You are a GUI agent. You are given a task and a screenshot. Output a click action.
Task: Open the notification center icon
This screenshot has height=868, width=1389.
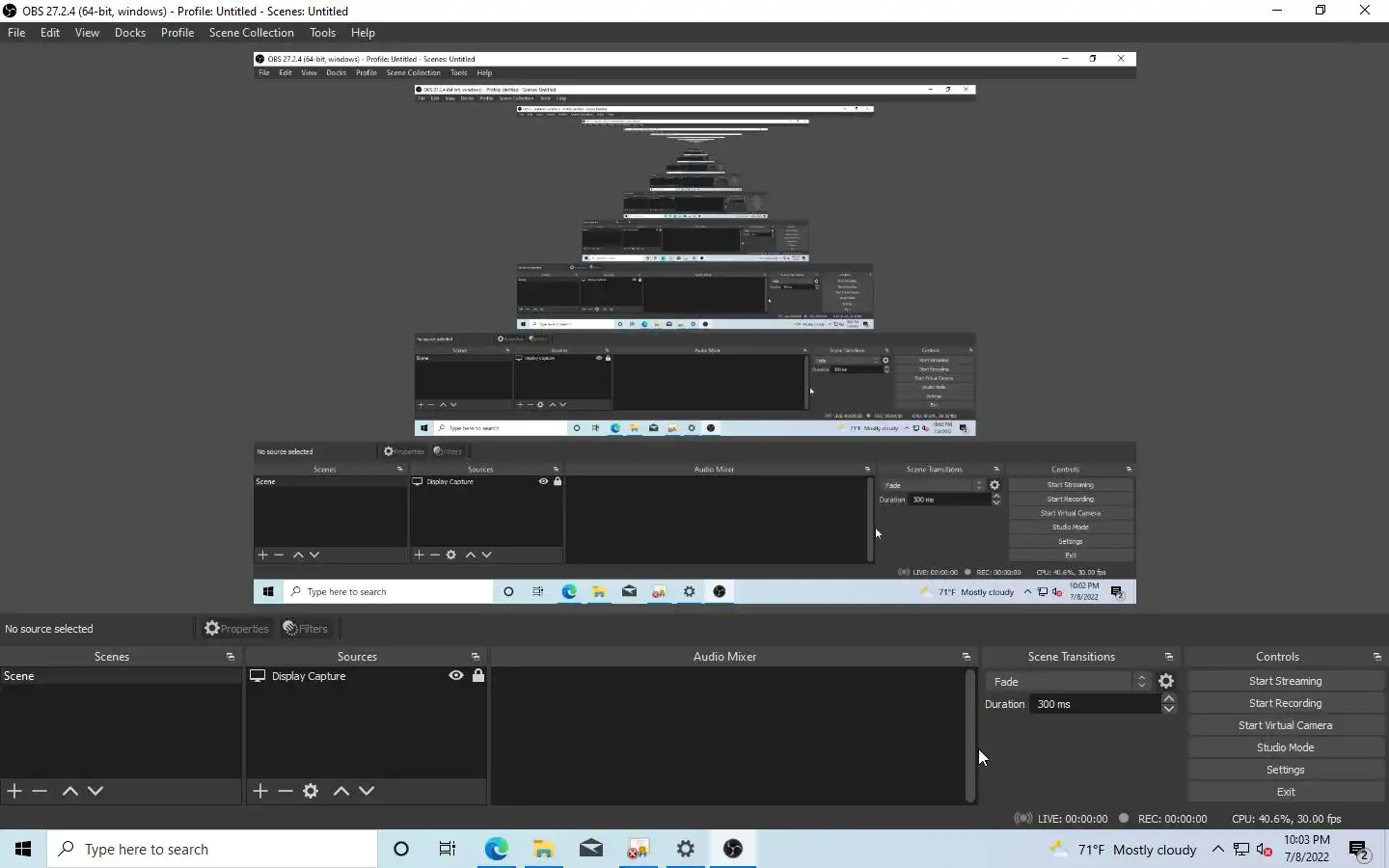[x=1360, y=850]
